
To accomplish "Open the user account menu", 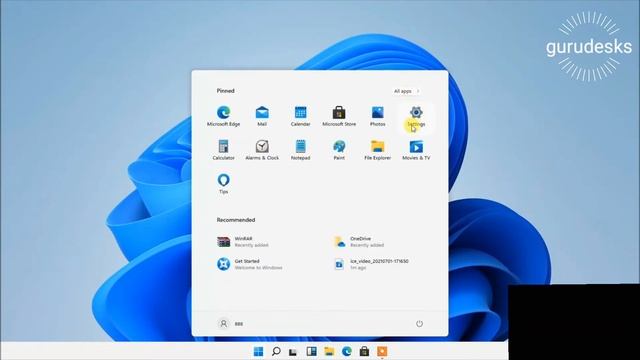I will (231, 324).
